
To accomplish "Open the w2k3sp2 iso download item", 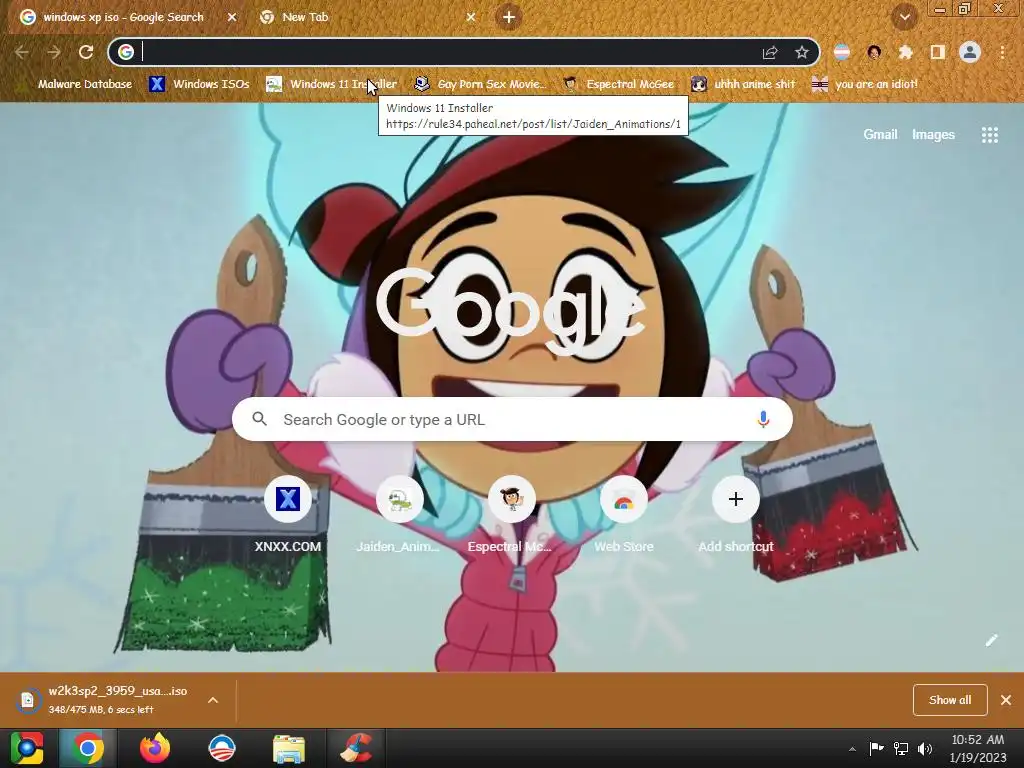I will tap(104, 699).
